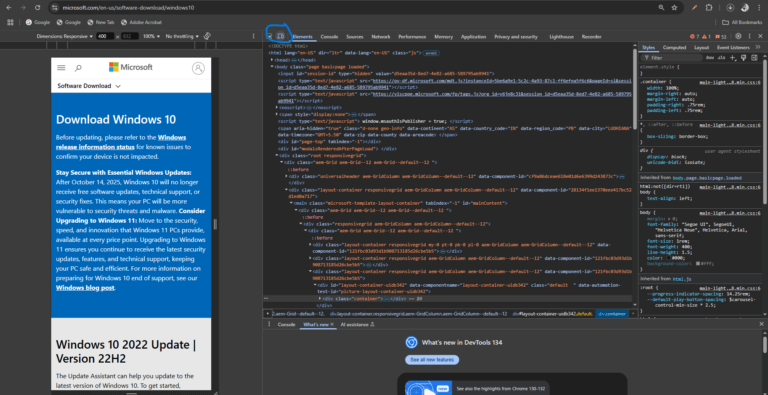Toggle :hov element state panel

709,58
